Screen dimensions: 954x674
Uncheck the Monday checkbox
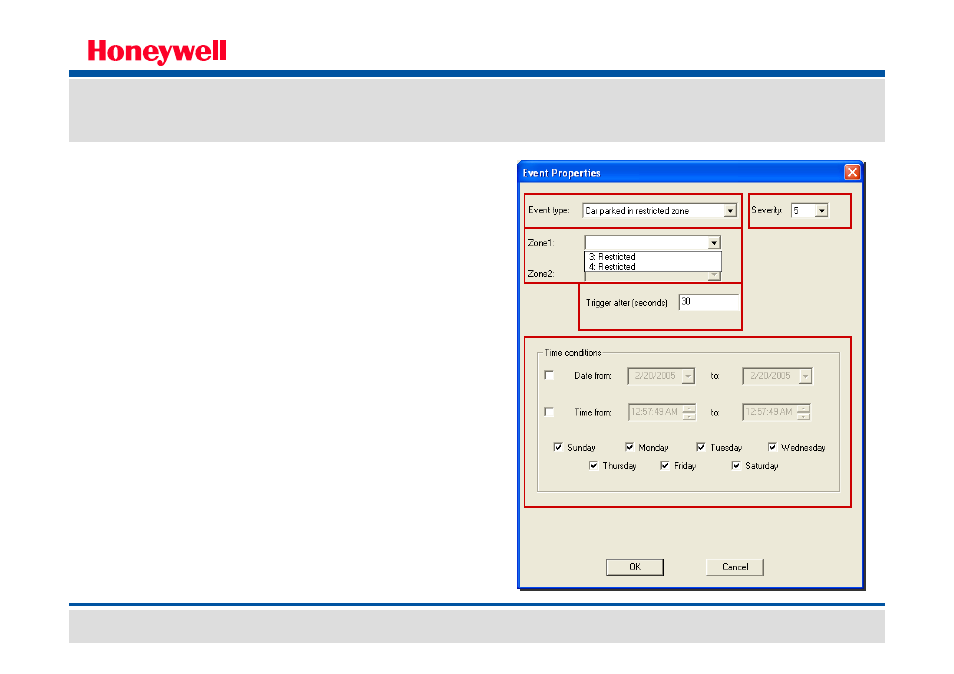[x=629, y=447]
